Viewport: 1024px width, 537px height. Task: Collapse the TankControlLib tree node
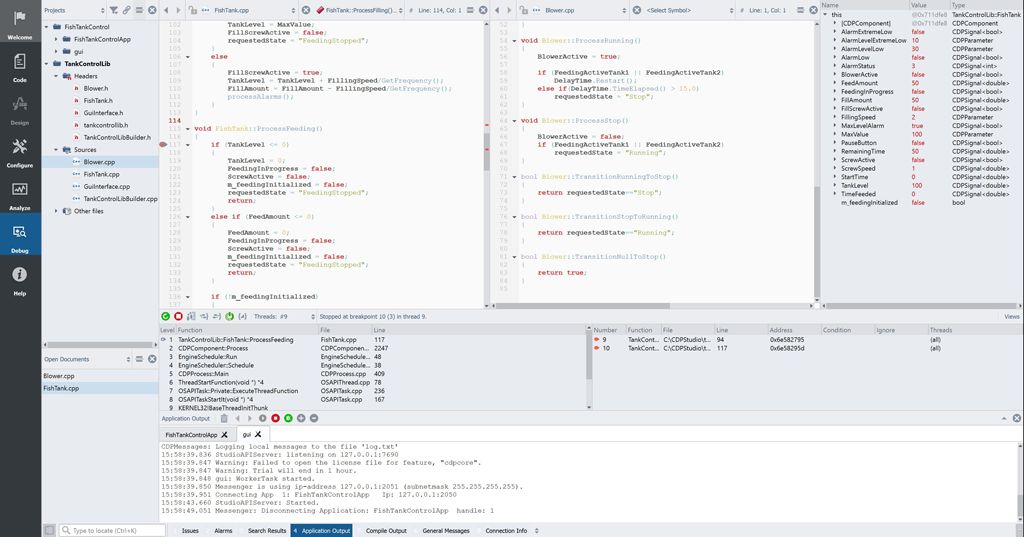pos(47,63)
